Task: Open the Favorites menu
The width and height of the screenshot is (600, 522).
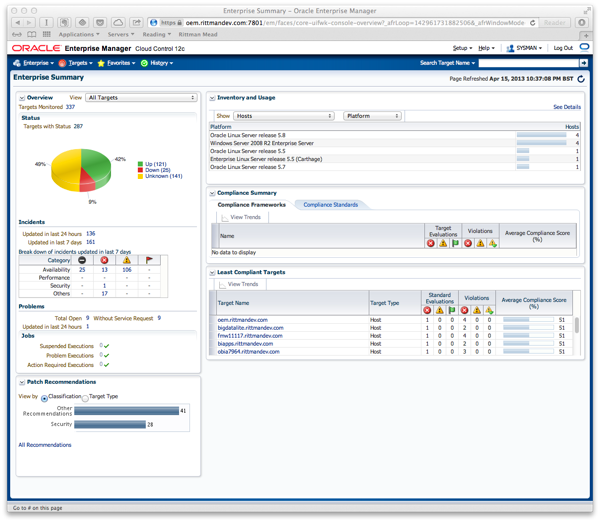Action: pyautogui.click(x=116, y=63)
